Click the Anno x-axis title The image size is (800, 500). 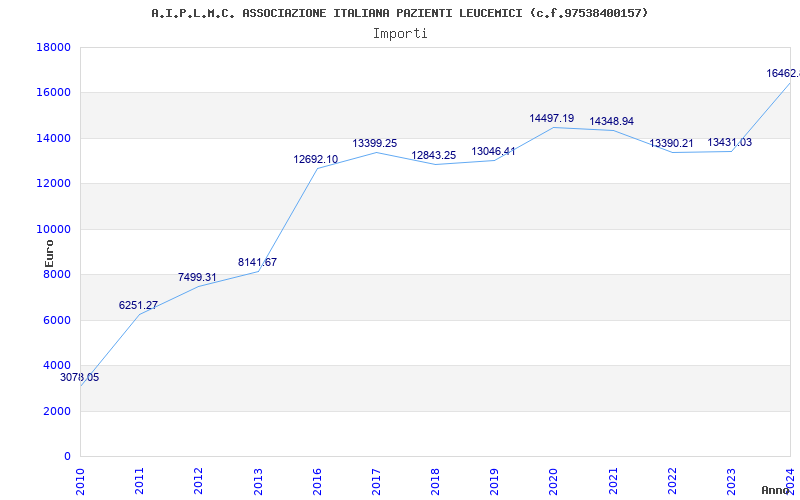coord(776,490)
